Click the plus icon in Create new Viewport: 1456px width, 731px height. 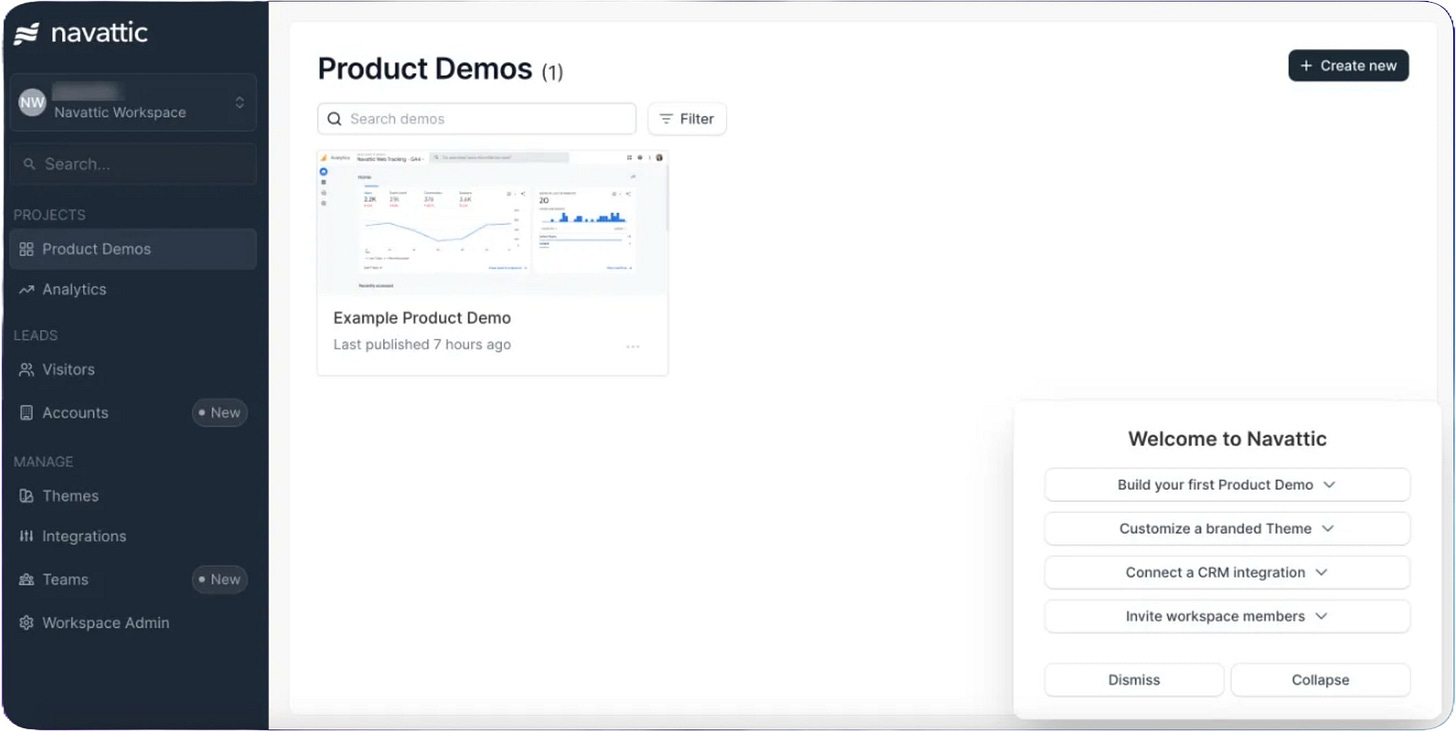coord(1306,66)
